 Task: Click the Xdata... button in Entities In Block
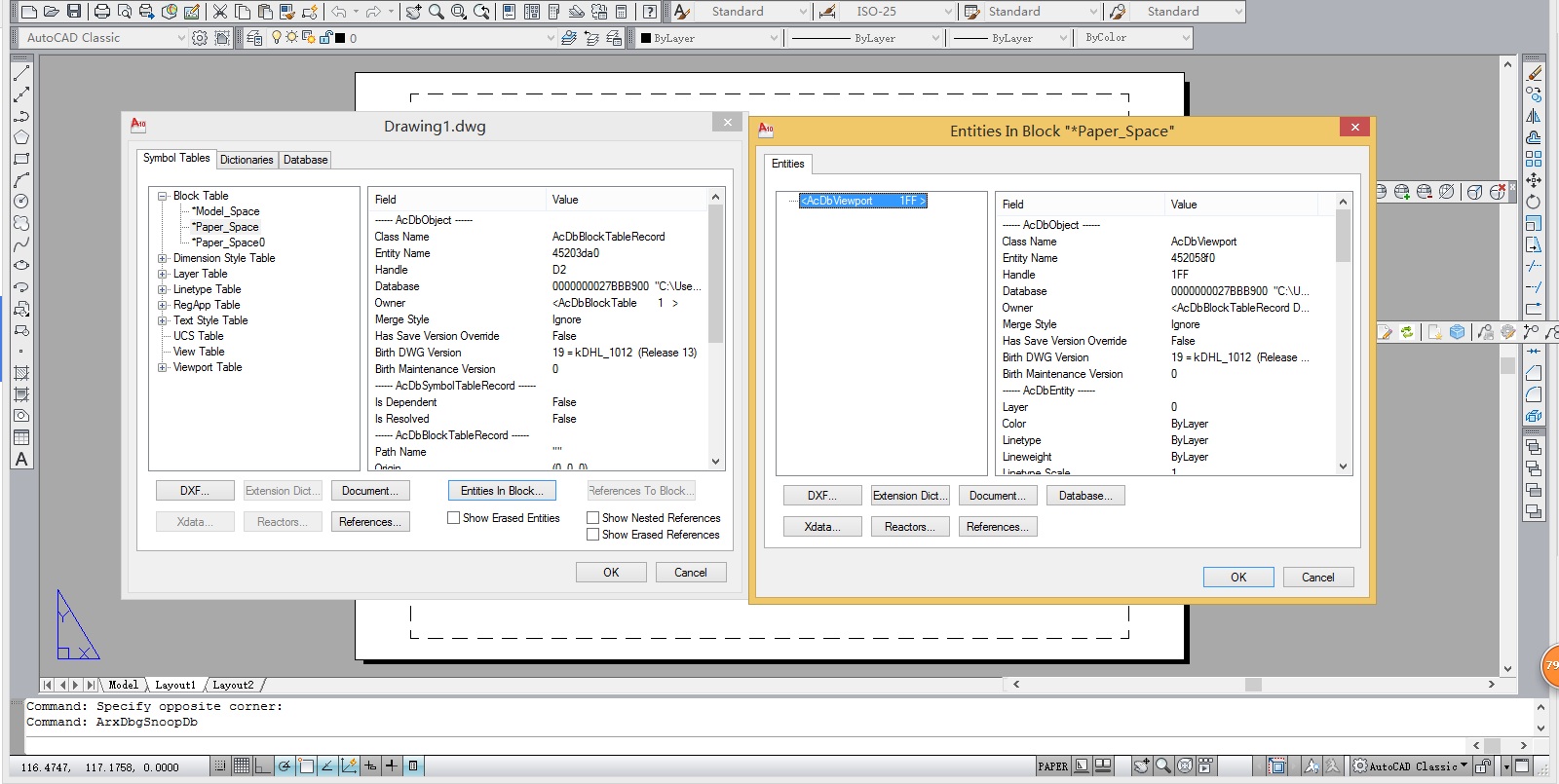click(823, 527)
